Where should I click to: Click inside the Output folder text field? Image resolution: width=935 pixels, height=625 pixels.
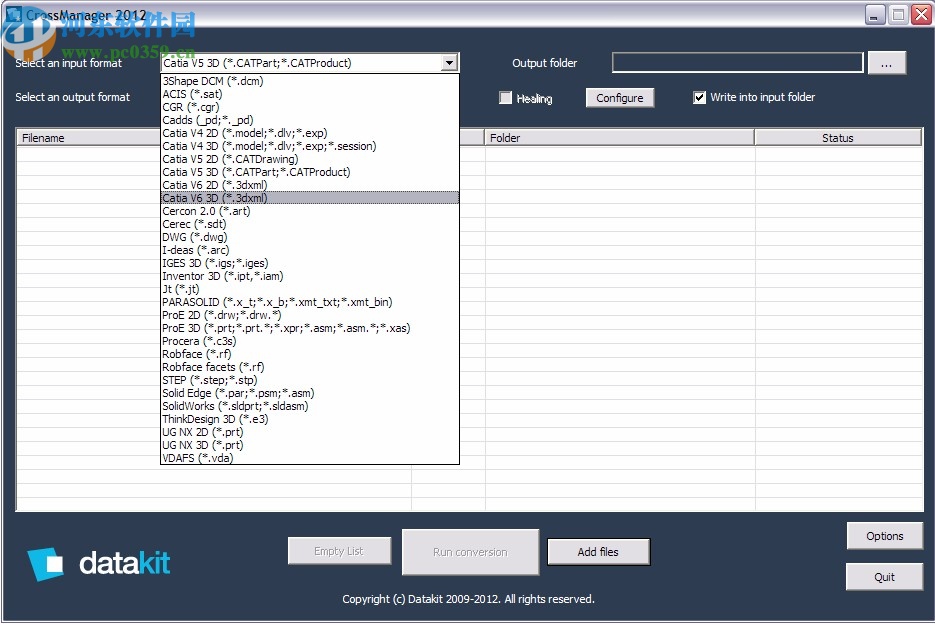737,62
